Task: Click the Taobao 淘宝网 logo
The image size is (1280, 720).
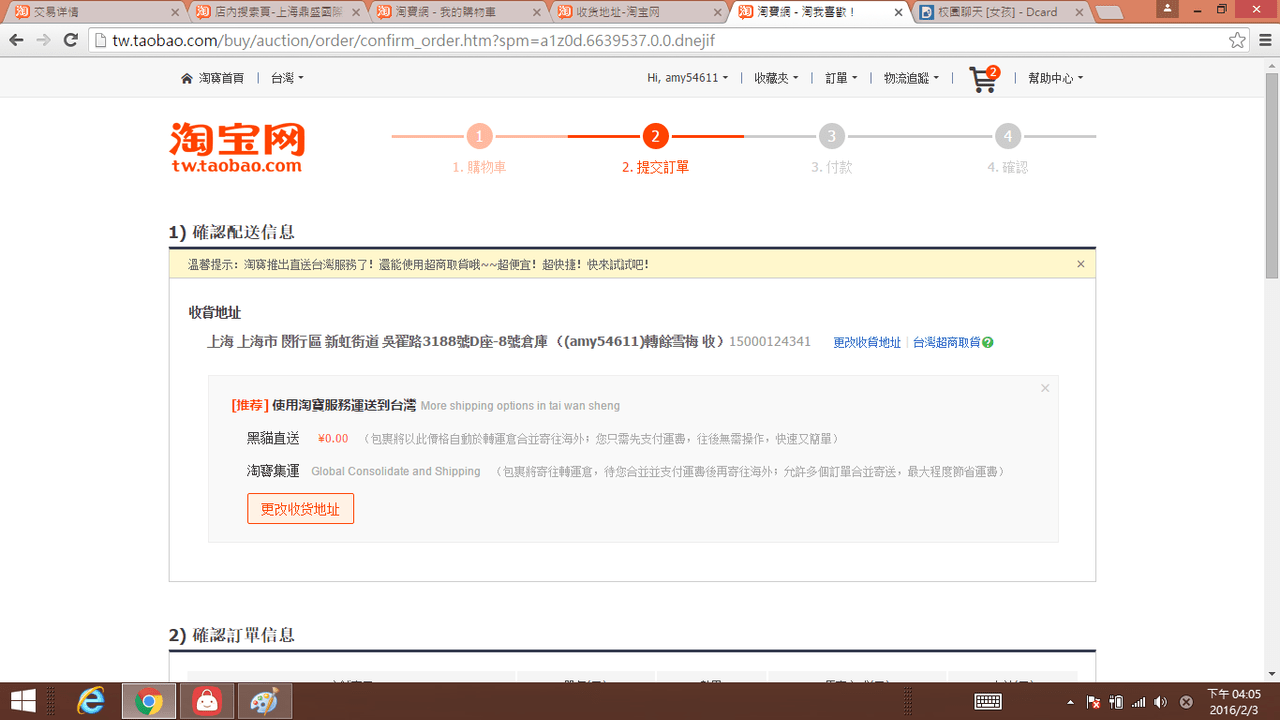Action: click(x=237, y=148)
